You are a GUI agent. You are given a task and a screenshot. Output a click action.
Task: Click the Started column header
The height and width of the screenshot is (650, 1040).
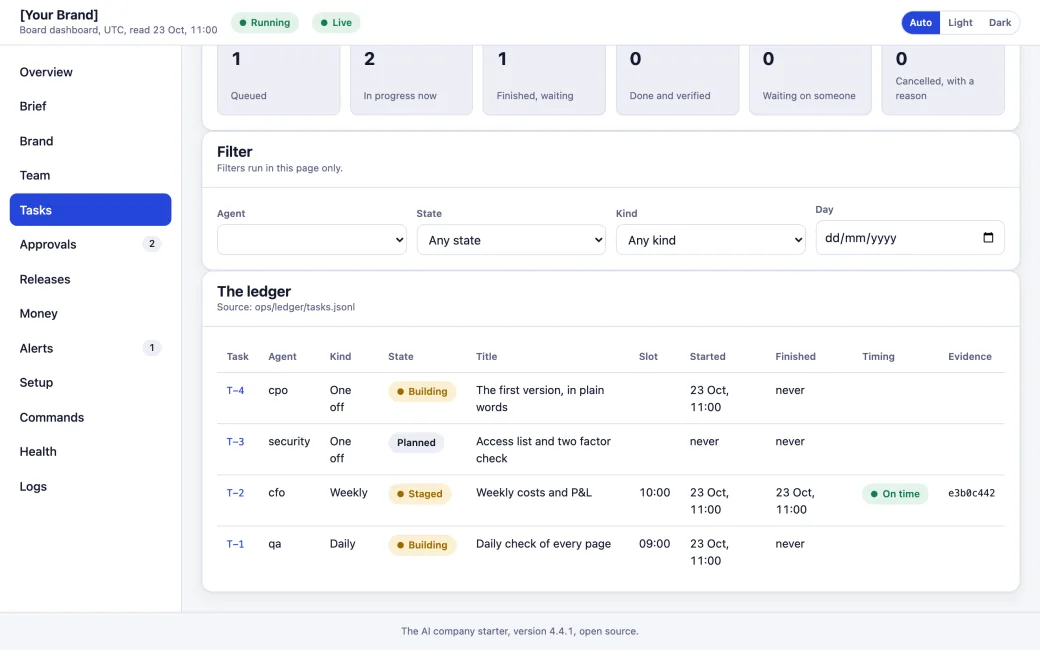coord(707,356)
